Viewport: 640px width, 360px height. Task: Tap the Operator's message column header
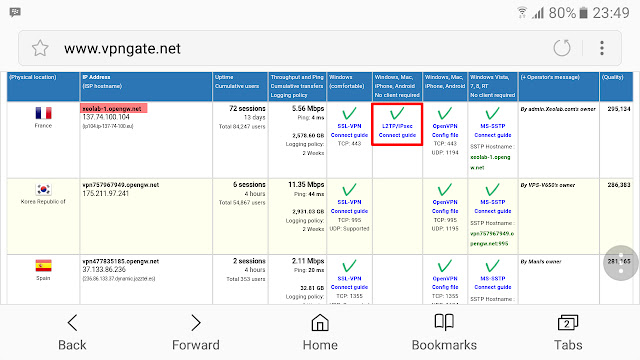(558, 86)
